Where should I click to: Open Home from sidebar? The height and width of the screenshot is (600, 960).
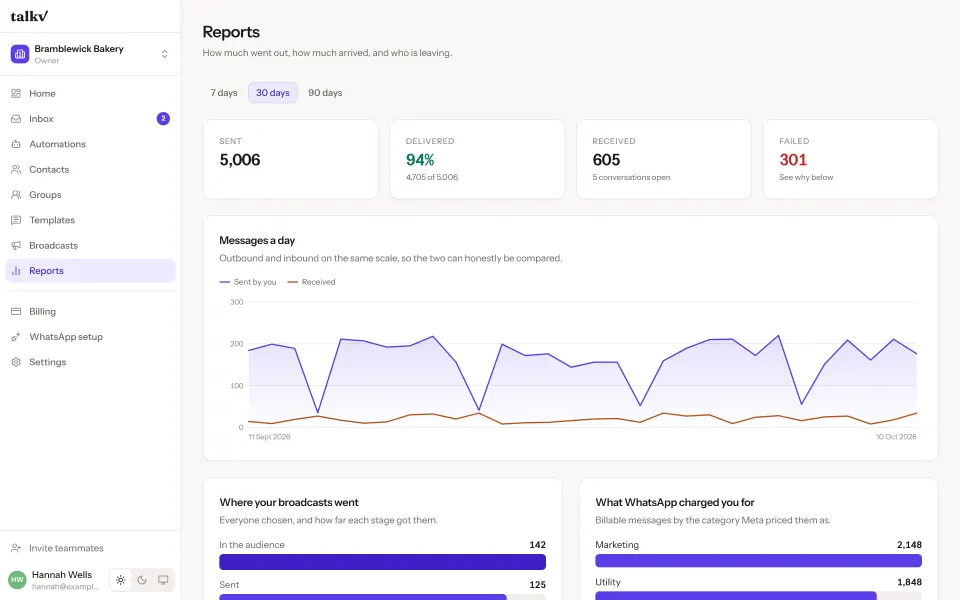[90, 94]
